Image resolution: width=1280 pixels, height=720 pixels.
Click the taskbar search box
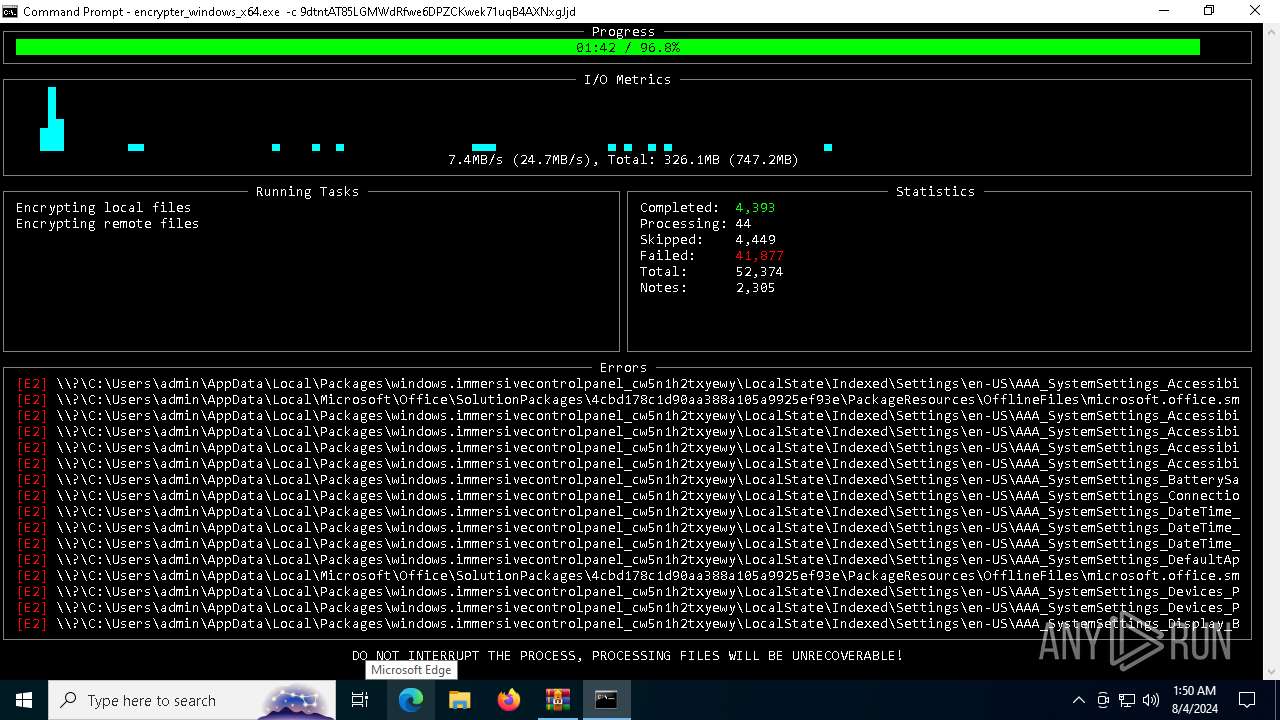pos(191,700)
